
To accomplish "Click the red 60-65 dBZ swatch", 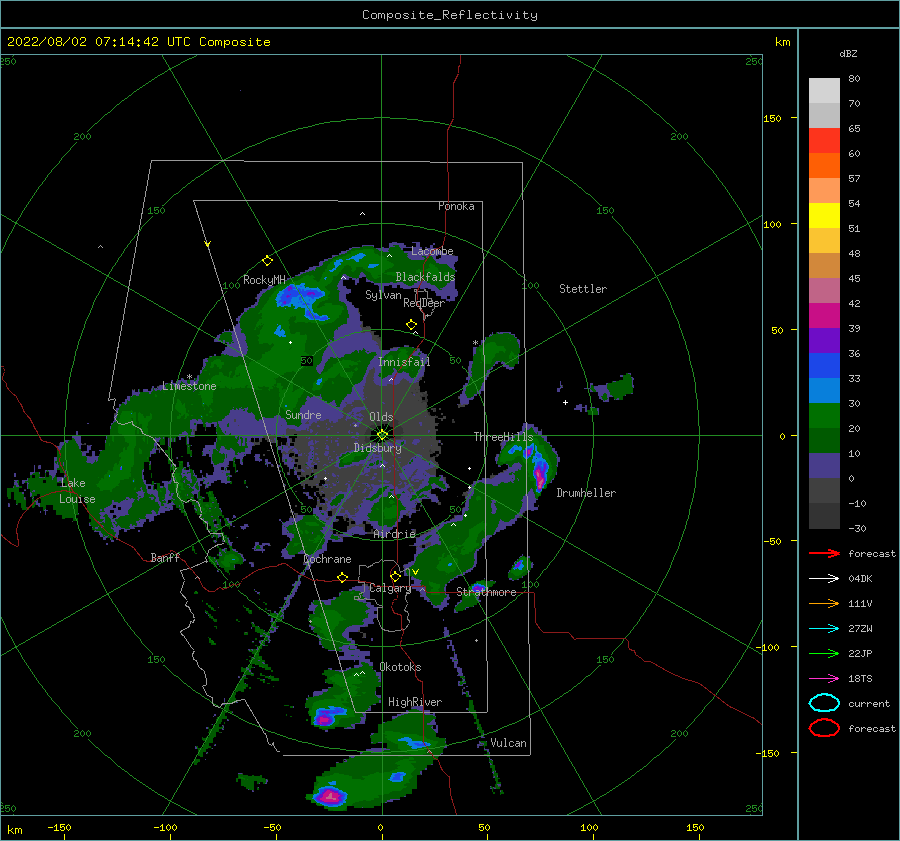I will coord(824,140).
